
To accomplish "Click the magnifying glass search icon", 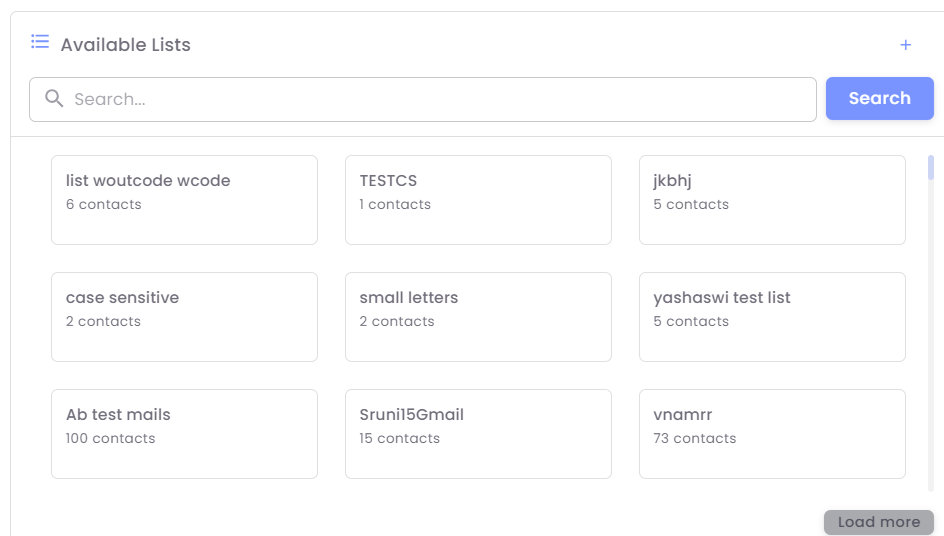I will pos(55,99).
